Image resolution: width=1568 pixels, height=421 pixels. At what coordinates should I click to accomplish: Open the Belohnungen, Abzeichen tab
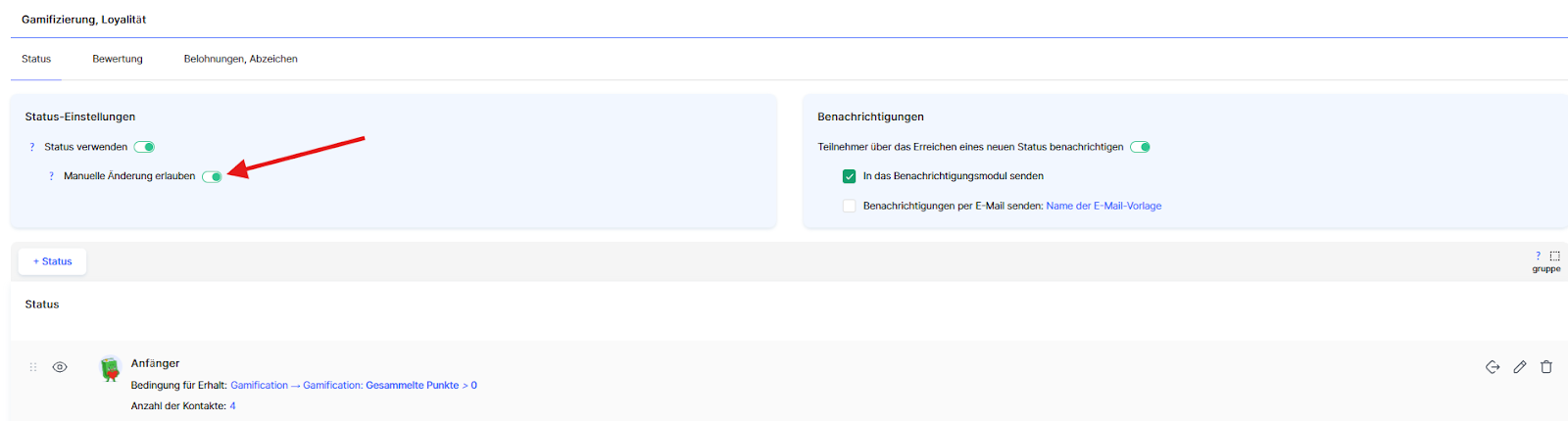pos(240,59)
